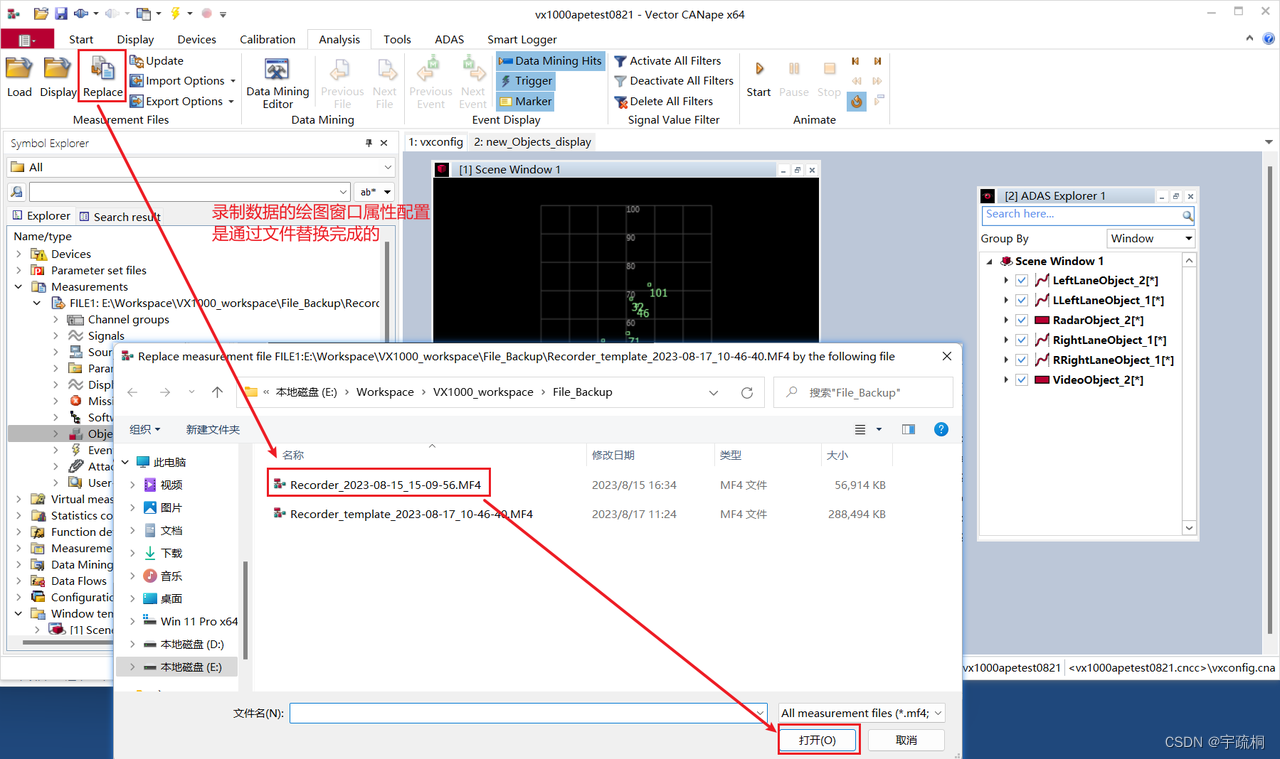The image size is (1280, 759).
Task: Click Delete All Filters
Action: (663, 101)
